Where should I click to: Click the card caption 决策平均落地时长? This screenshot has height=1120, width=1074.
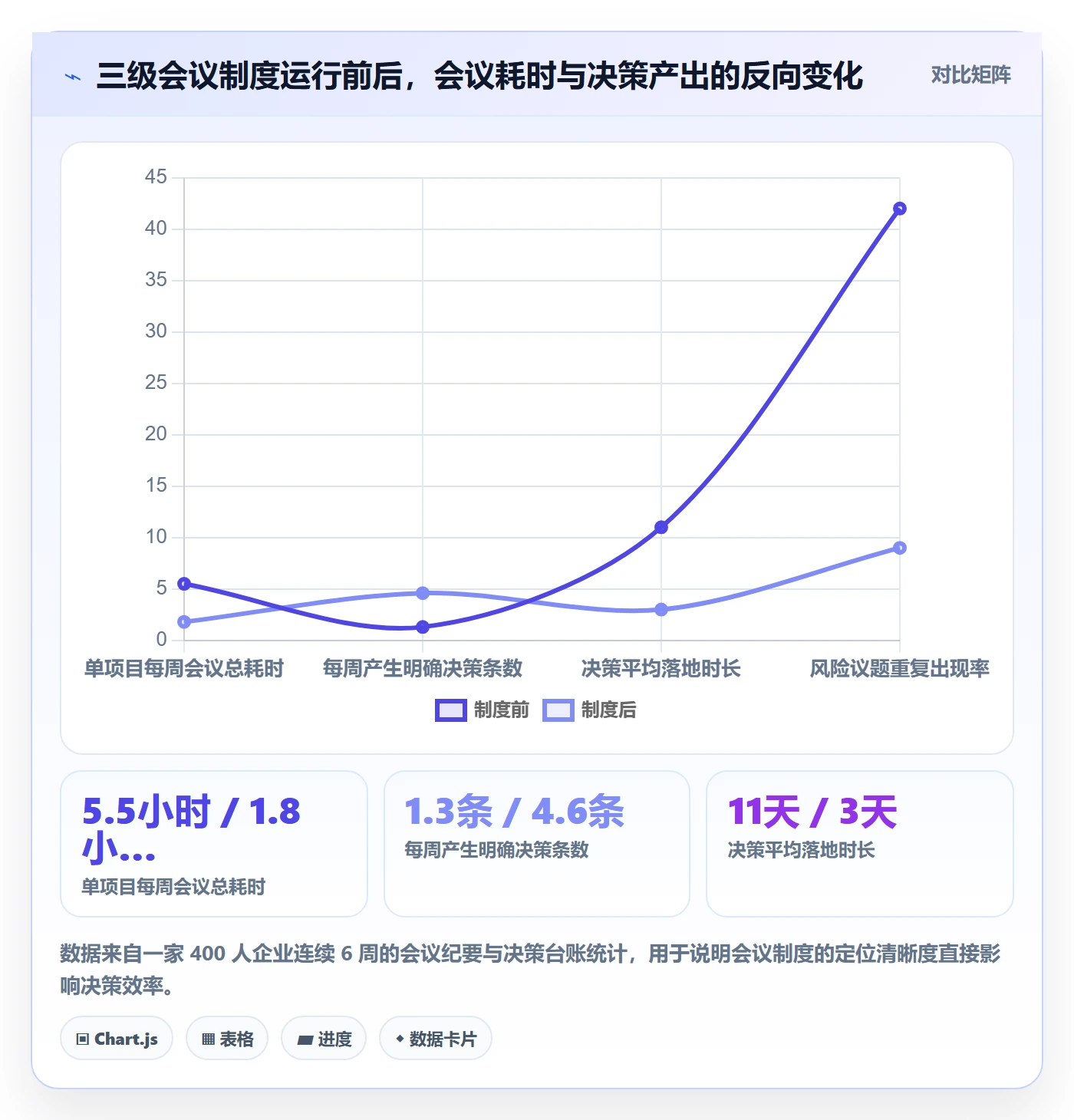pyautogui.click(x=802, y=850)
